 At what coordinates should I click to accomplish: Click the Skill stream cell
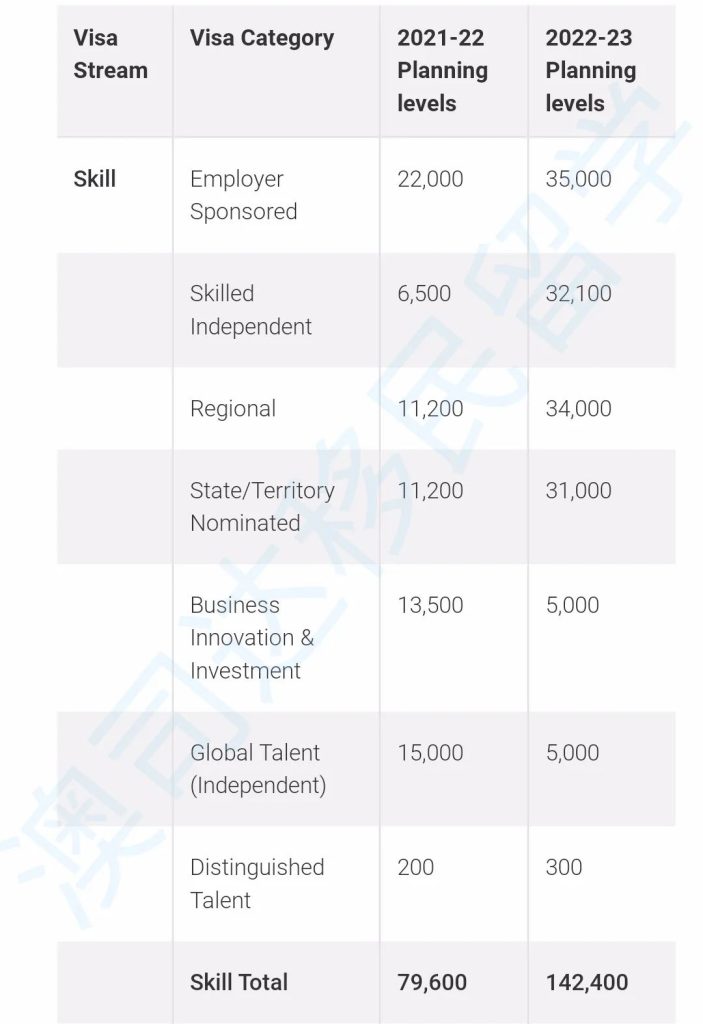(95, 179)
